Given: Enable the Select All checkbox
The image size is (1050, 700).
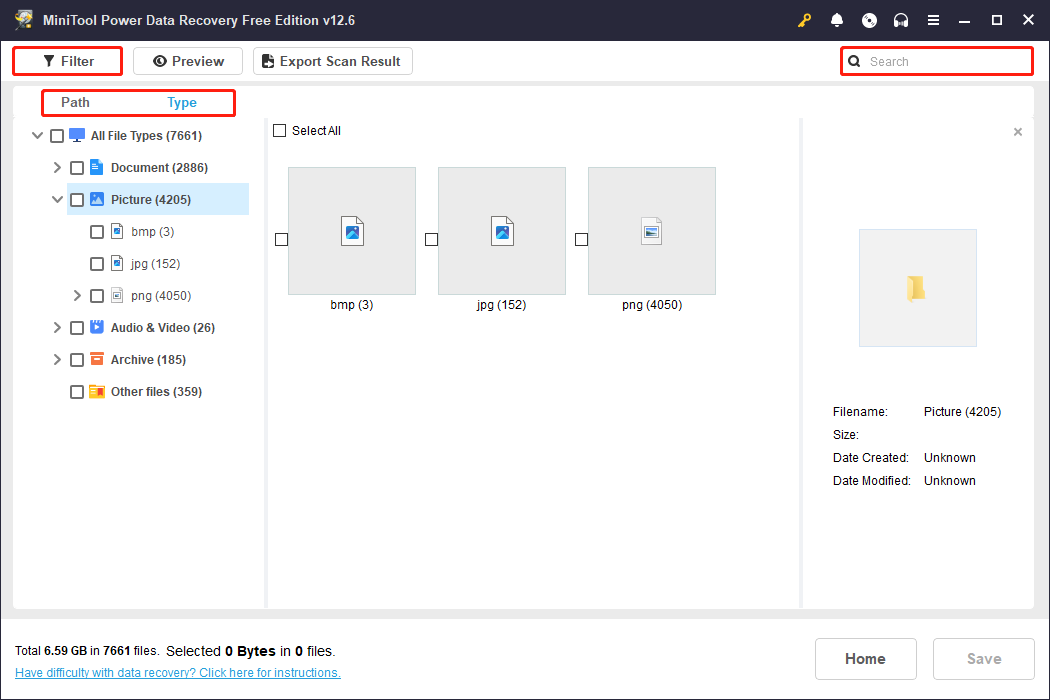Looking at the screenshot, I should click(279, 130).
